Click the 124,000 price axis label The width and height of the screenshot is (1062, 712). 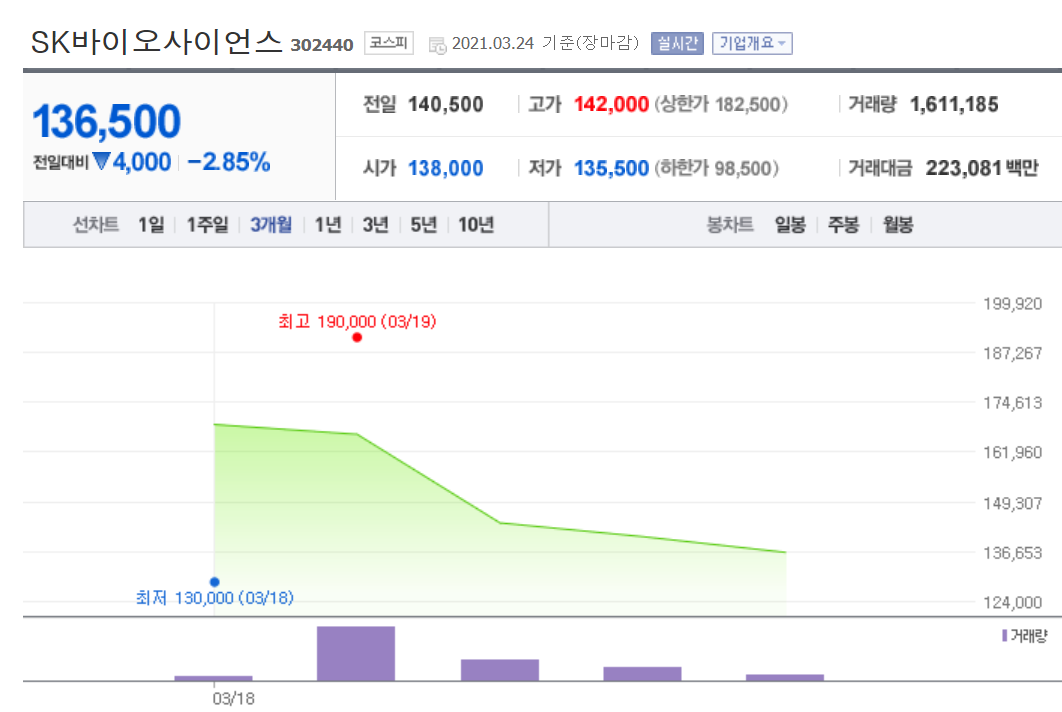[1013, 602]
